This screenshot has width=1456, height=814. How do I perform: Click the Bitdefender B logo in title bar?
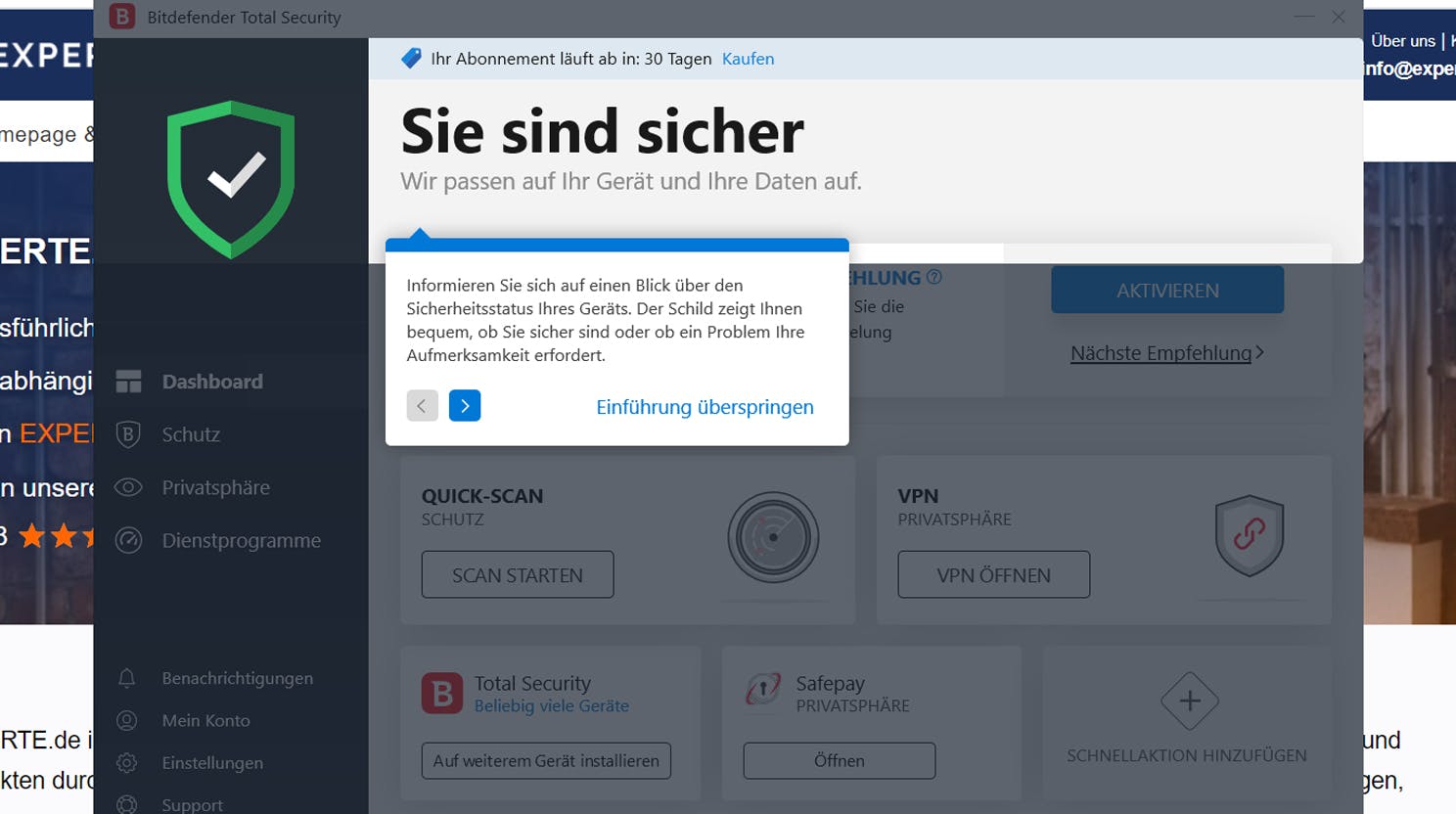(122, 17)
